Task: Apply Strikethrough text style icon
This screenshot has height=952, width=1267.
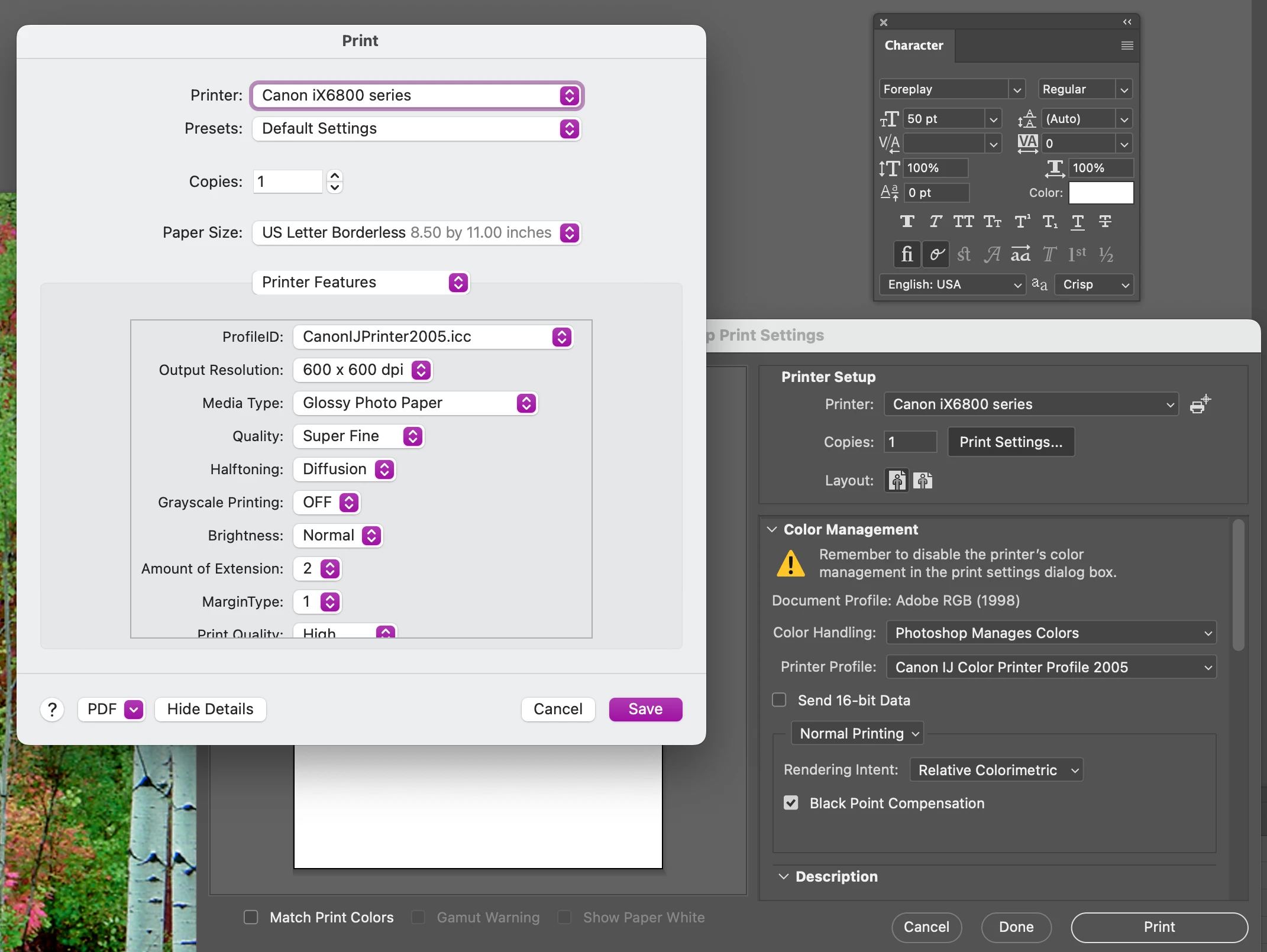Action: point(1105,222)
